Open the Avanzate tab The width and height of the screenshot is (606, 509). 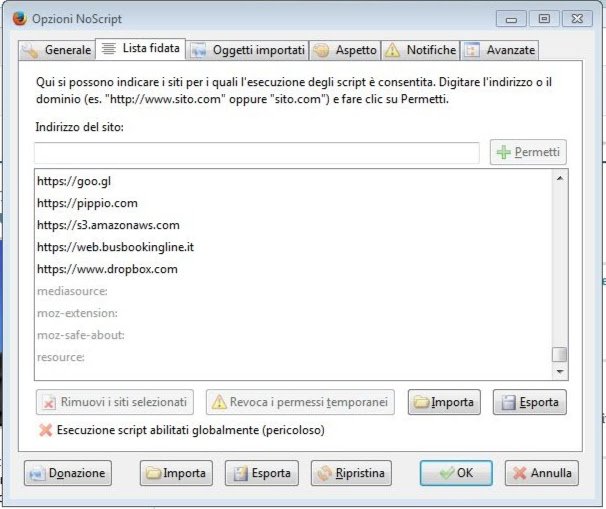coord(499,50)
